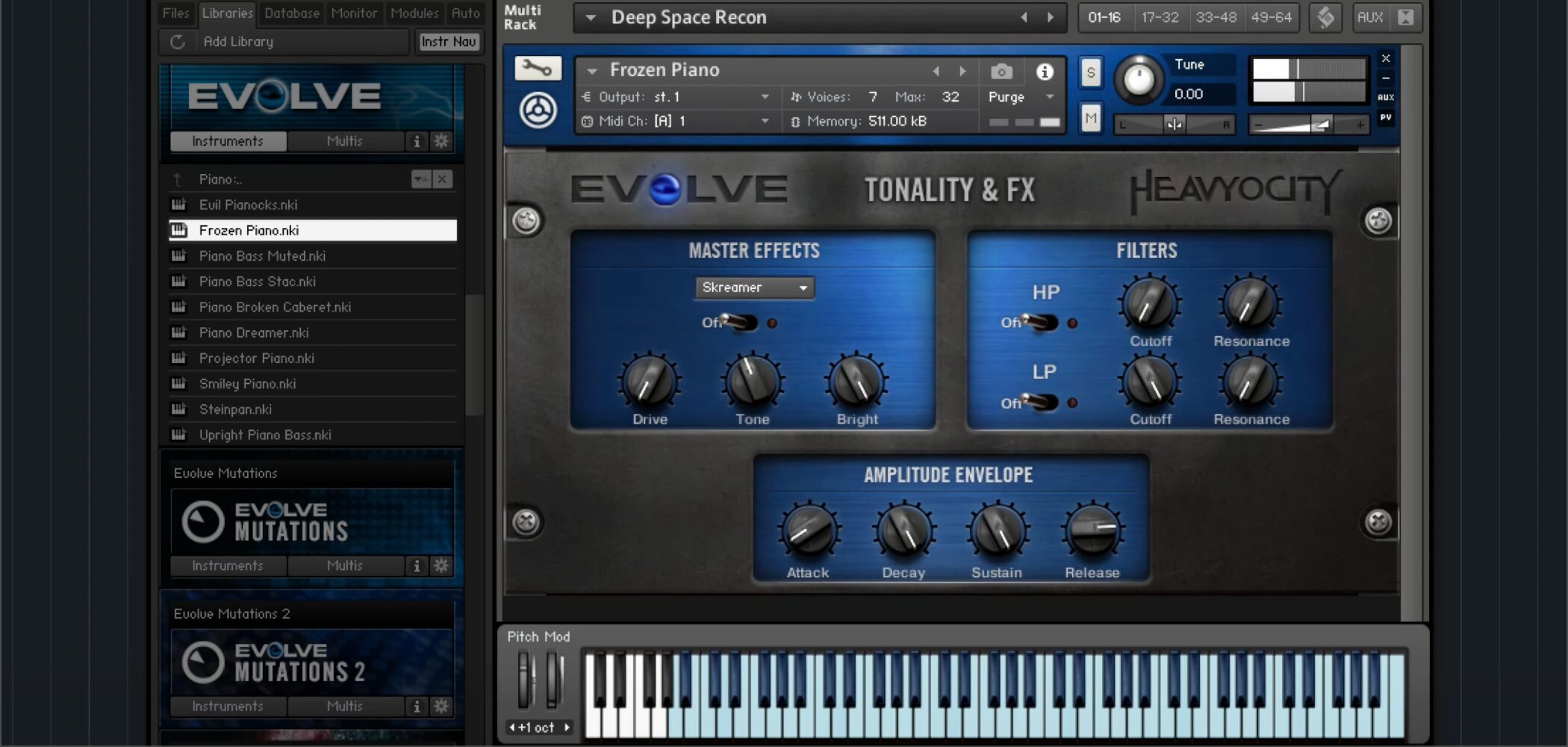Toggle Skreamer effect on switch
The height and width of the screenshot is (747, 1568).
pos(738,323)
